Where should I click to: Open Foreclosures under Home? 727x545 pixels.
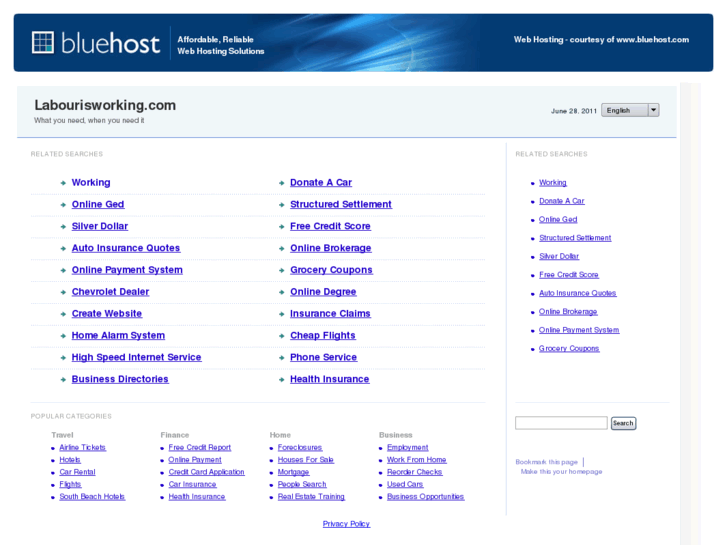300,448
